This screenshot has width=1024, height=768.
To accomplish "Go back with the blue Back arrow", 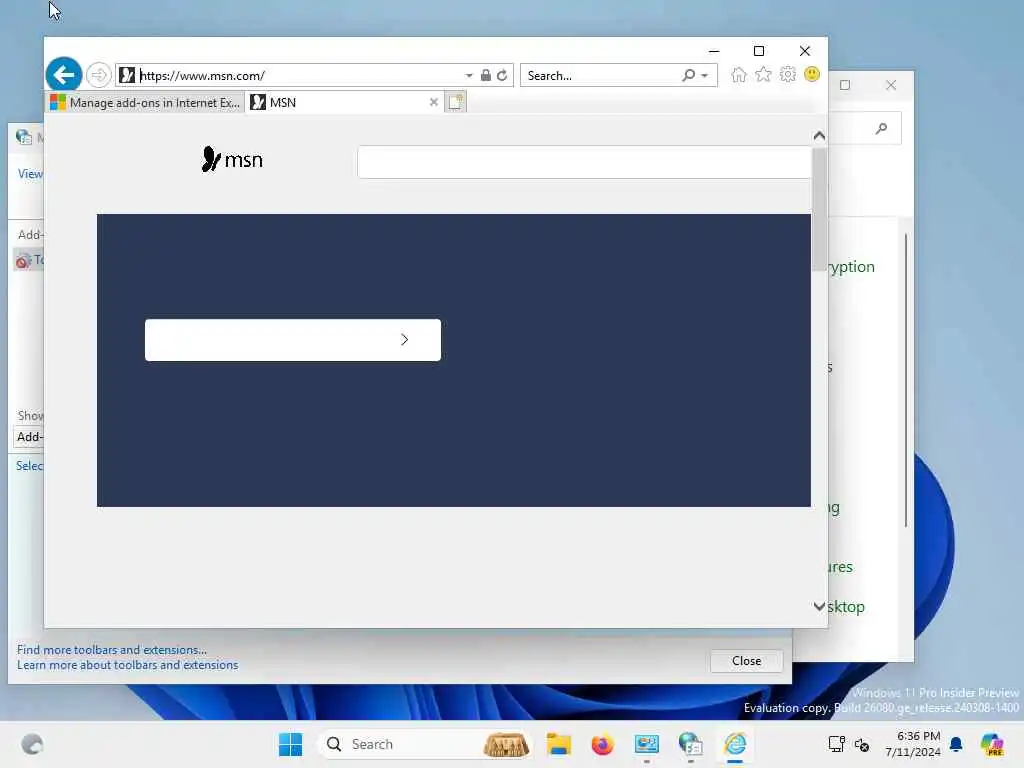I will pos(64,75).
